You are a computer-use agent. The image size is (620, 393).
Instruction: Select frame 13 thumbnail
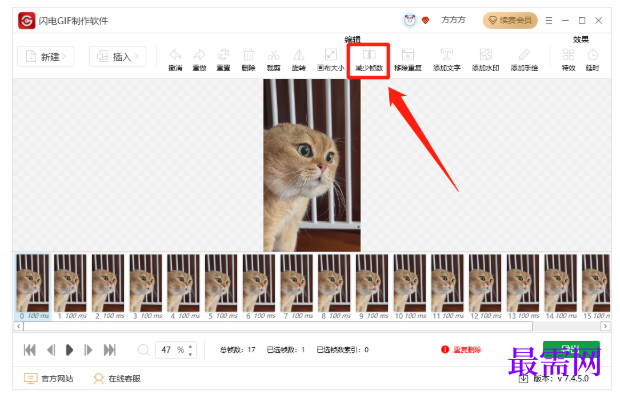pos(523,283)
